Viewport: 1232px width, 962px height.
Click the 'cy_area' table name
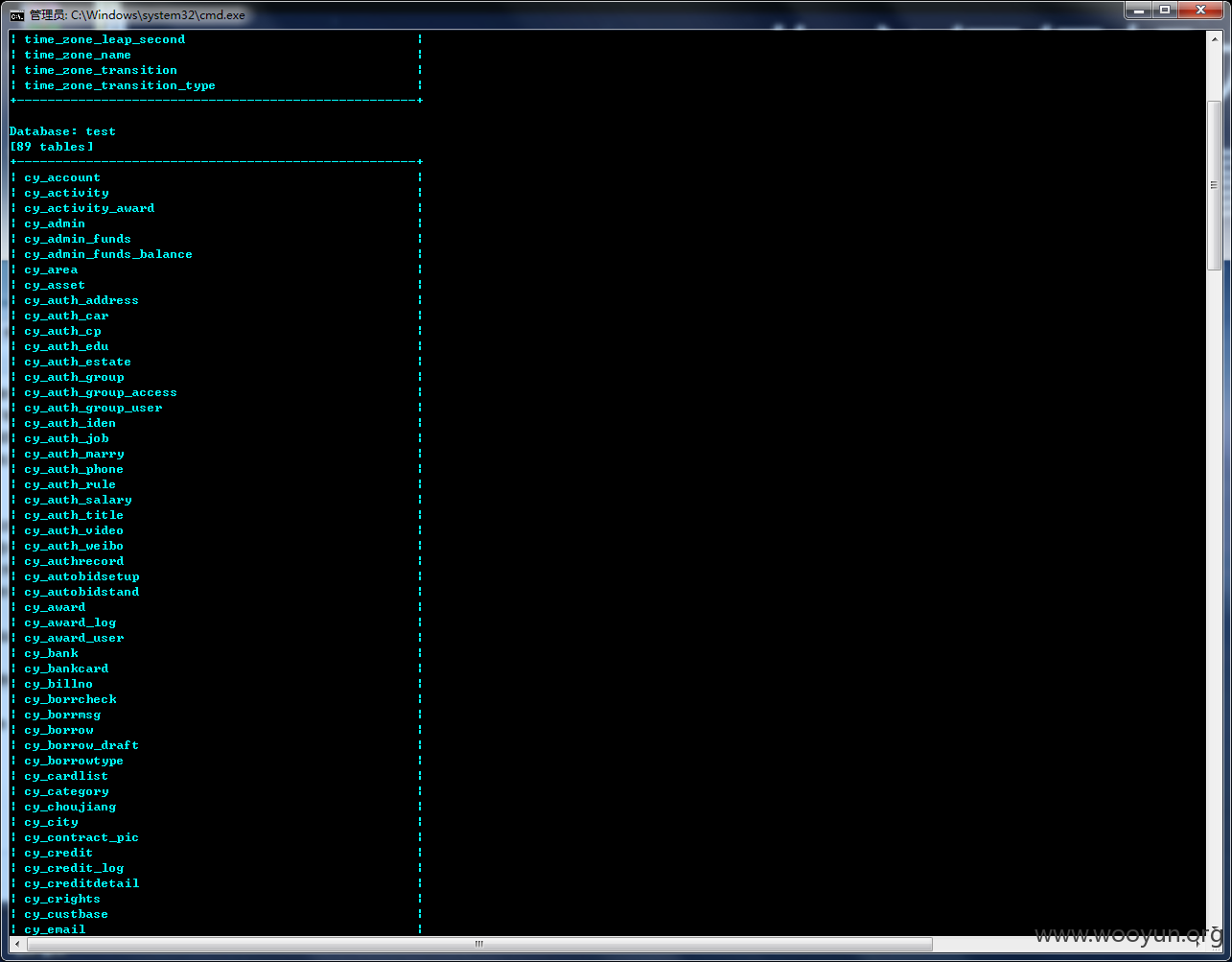point(51,270)
